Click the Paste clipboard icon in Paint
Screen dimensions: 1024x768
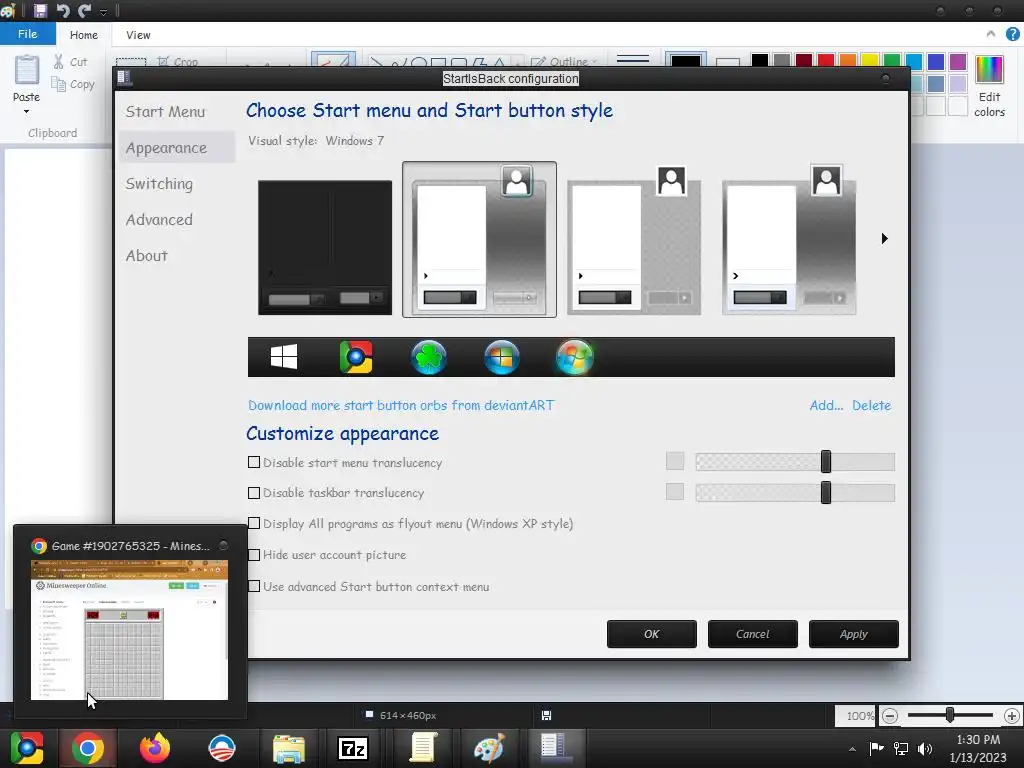(27, 70)
